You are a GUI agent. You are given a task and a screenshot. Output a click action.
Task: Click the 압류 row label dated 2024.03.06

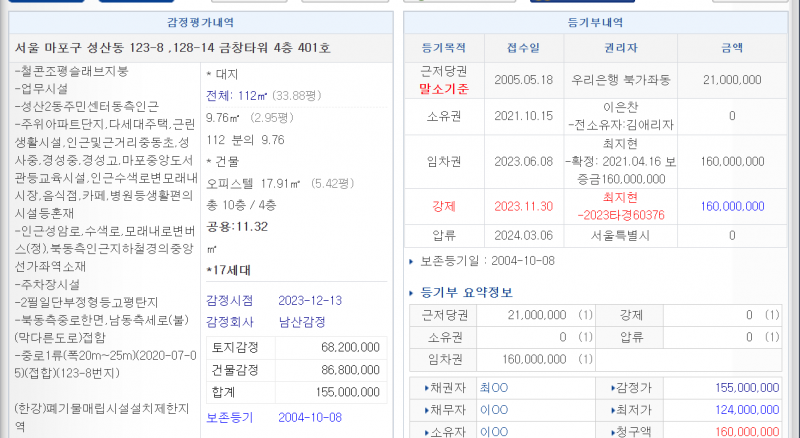point(444,236)
